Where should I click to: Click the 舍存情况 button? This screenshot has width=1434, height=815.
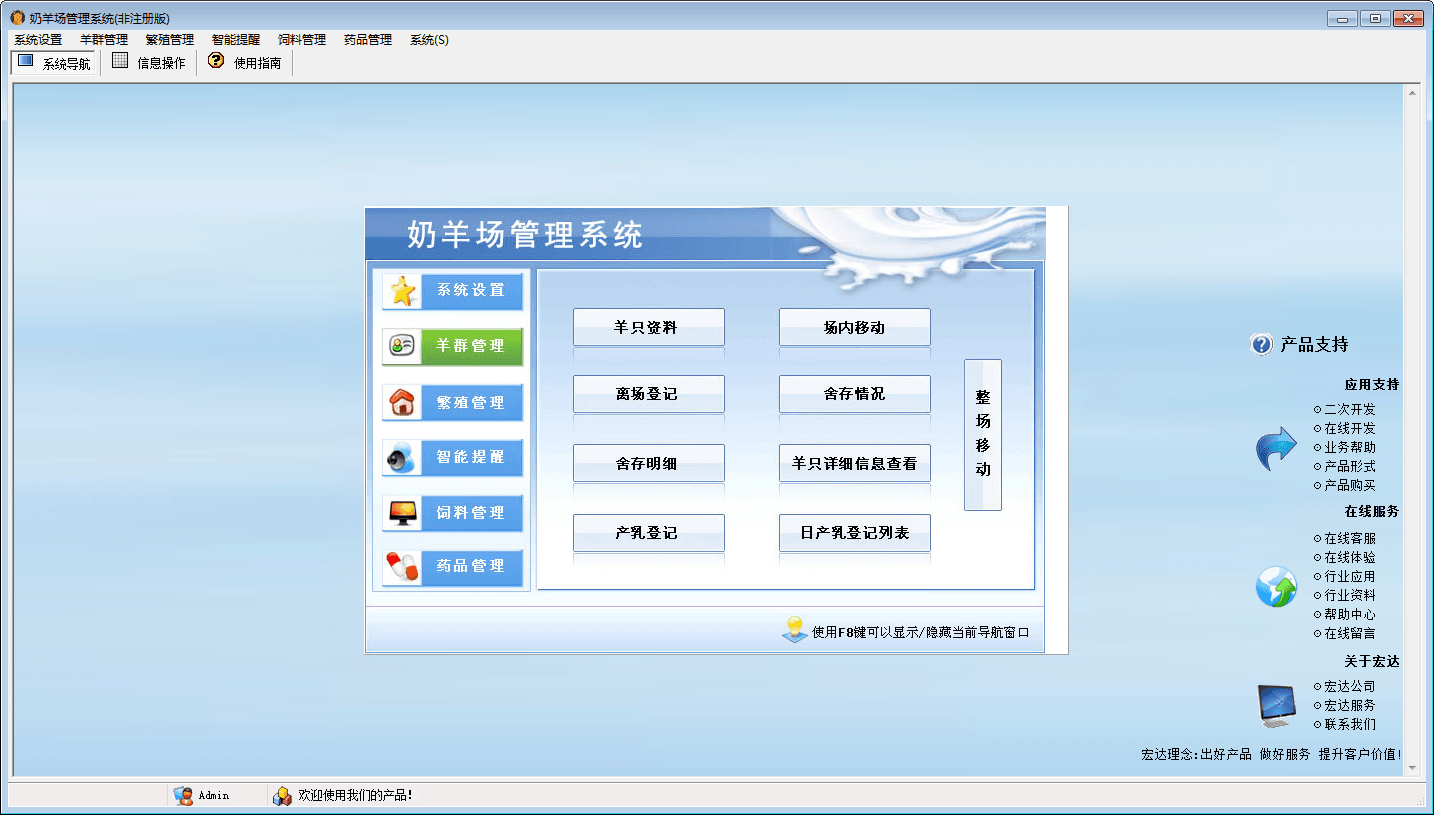point(855,394)
